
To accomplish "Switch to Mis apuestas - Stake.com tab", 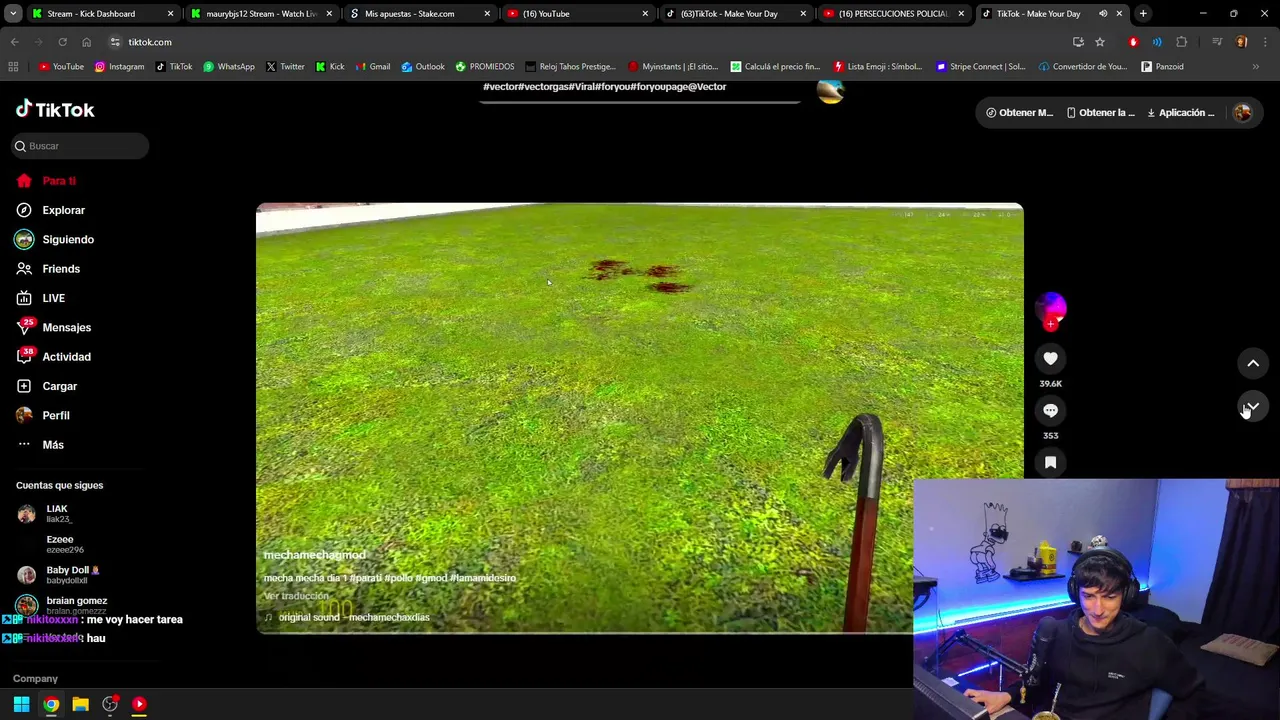I will (420, 14).
